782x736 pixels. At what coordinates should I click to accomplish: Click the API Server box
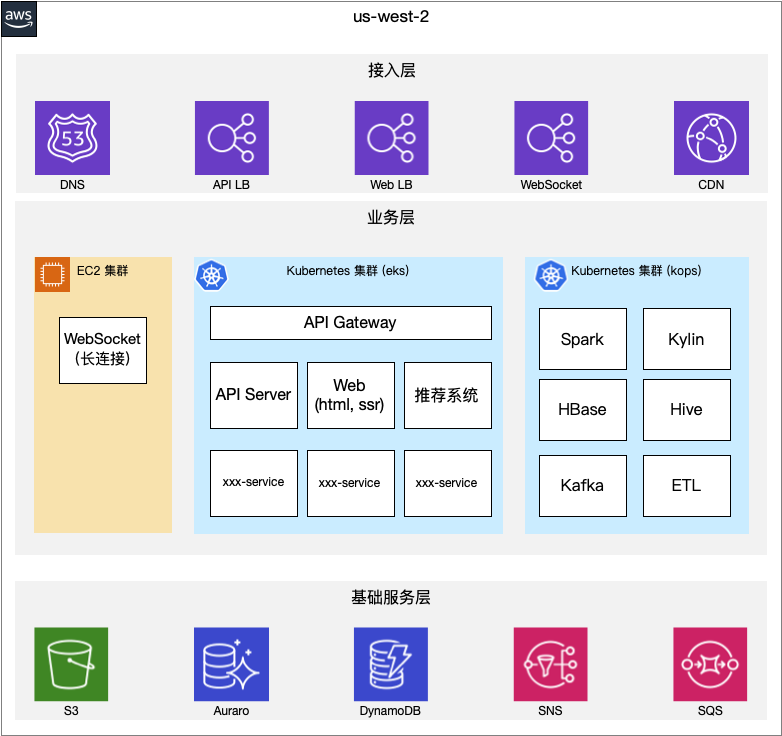pos(254,395)
